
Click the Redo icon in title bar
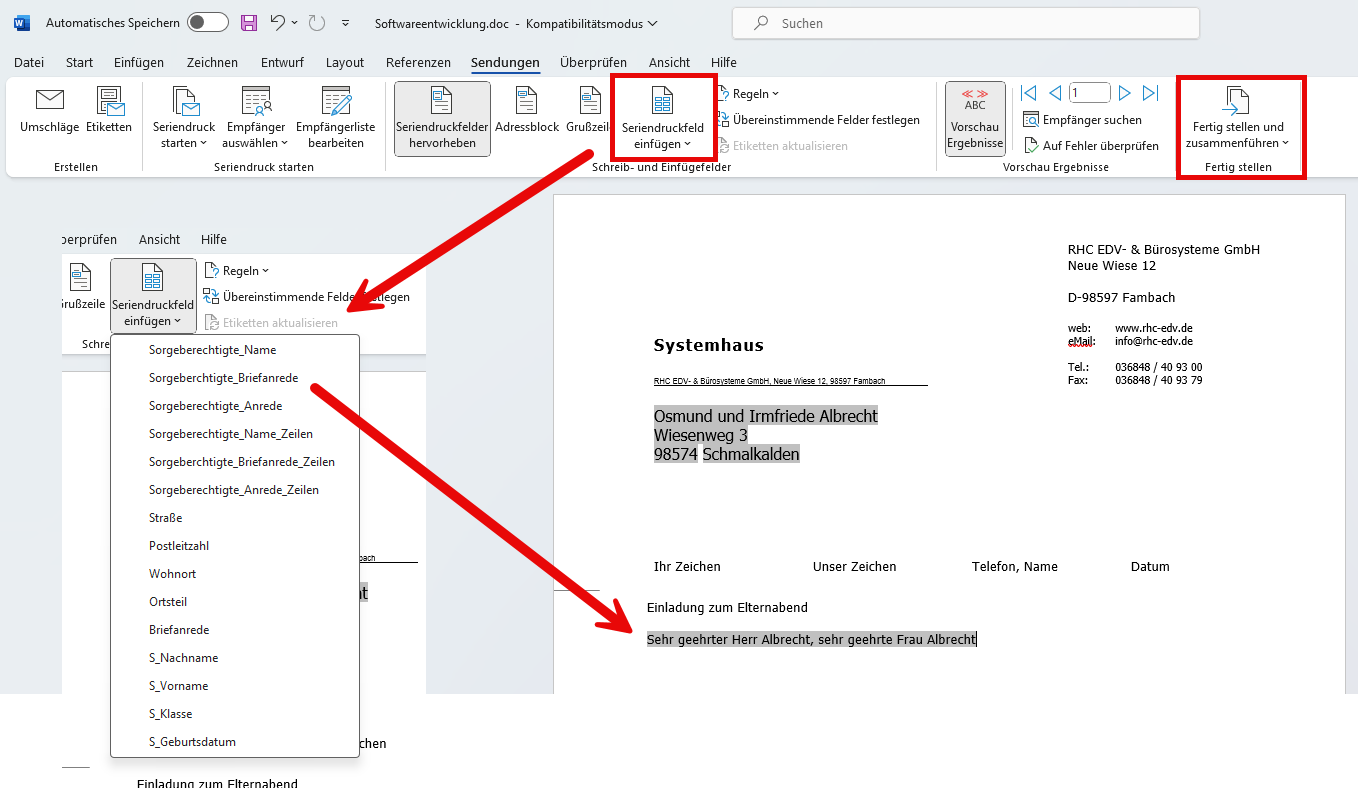316,22
